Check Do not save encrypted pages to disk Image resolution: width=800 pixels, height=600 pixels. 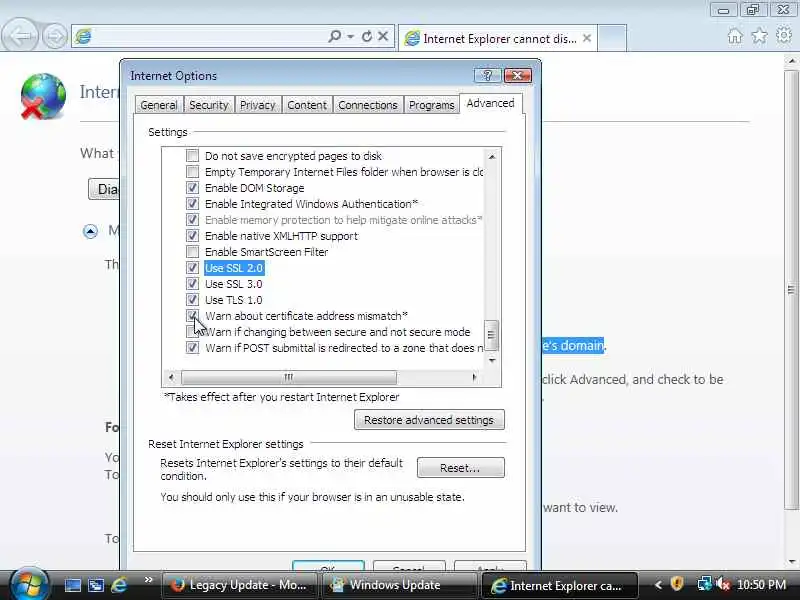pos(192,156)
